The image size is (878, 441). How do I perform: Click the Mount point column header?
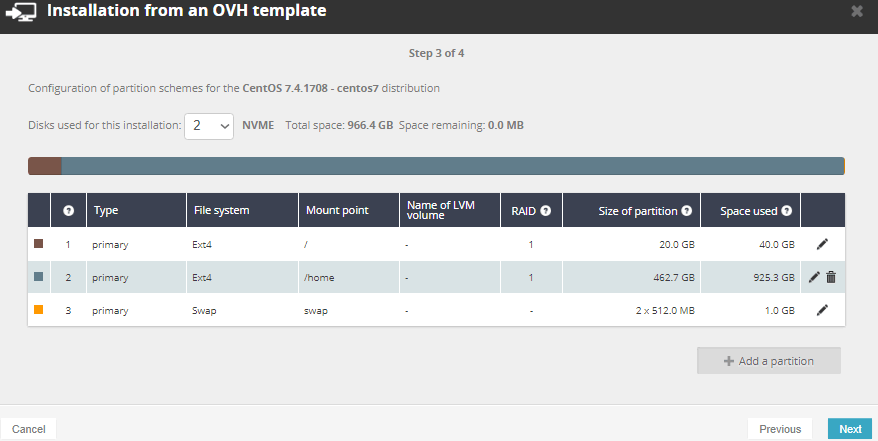click(x=349, y=210)
